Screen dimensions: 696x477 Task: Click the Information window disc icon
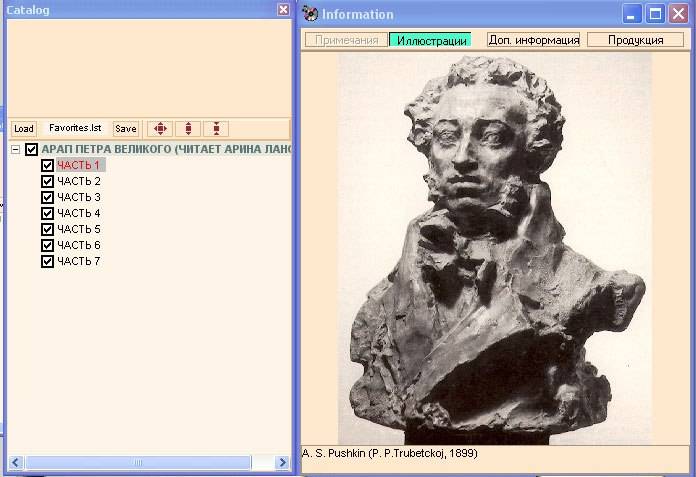pyautogui.click(x=310, y=14)
